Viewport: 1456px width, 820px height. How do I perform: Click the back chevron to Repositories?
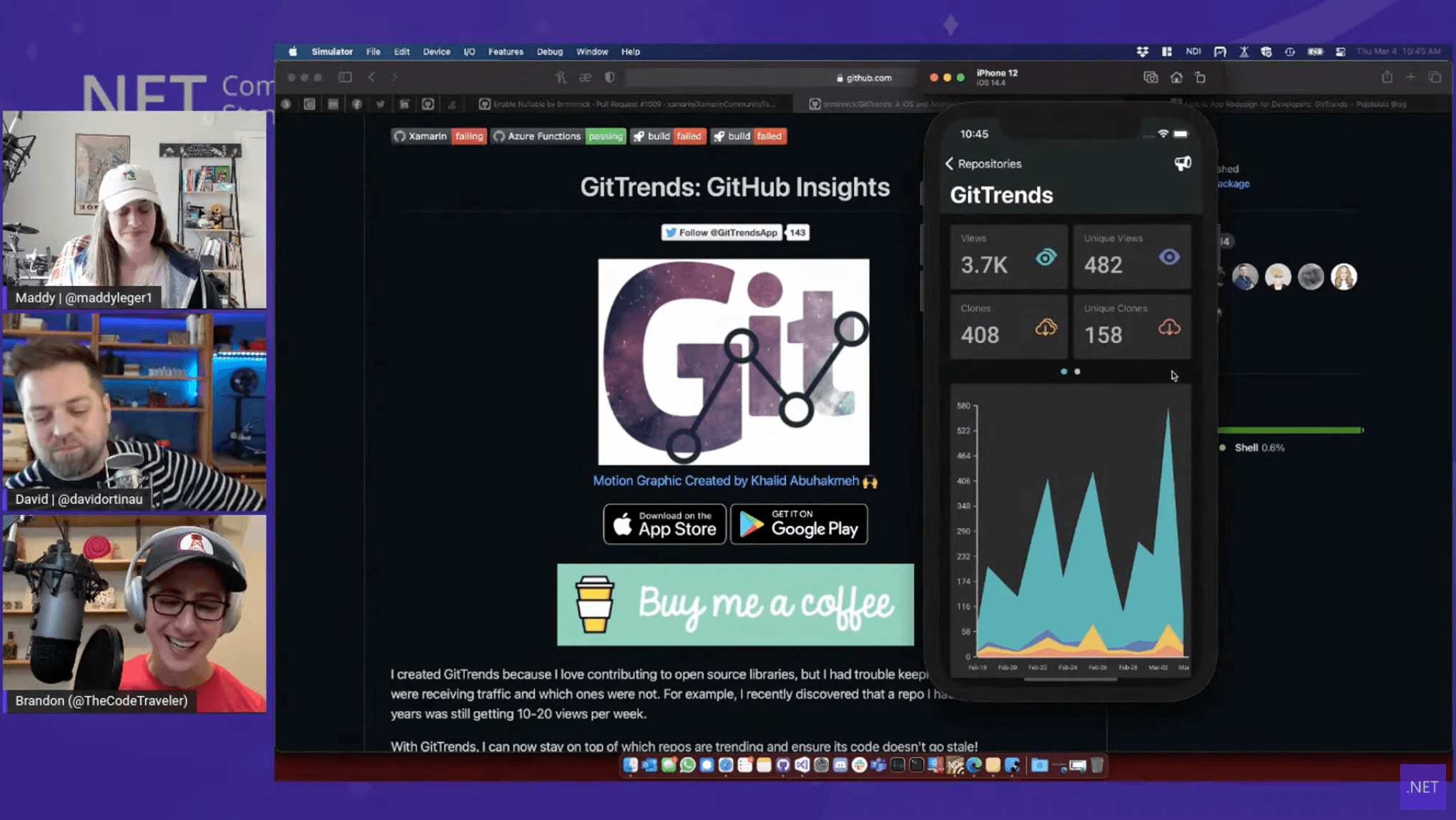tap(950, 163)
